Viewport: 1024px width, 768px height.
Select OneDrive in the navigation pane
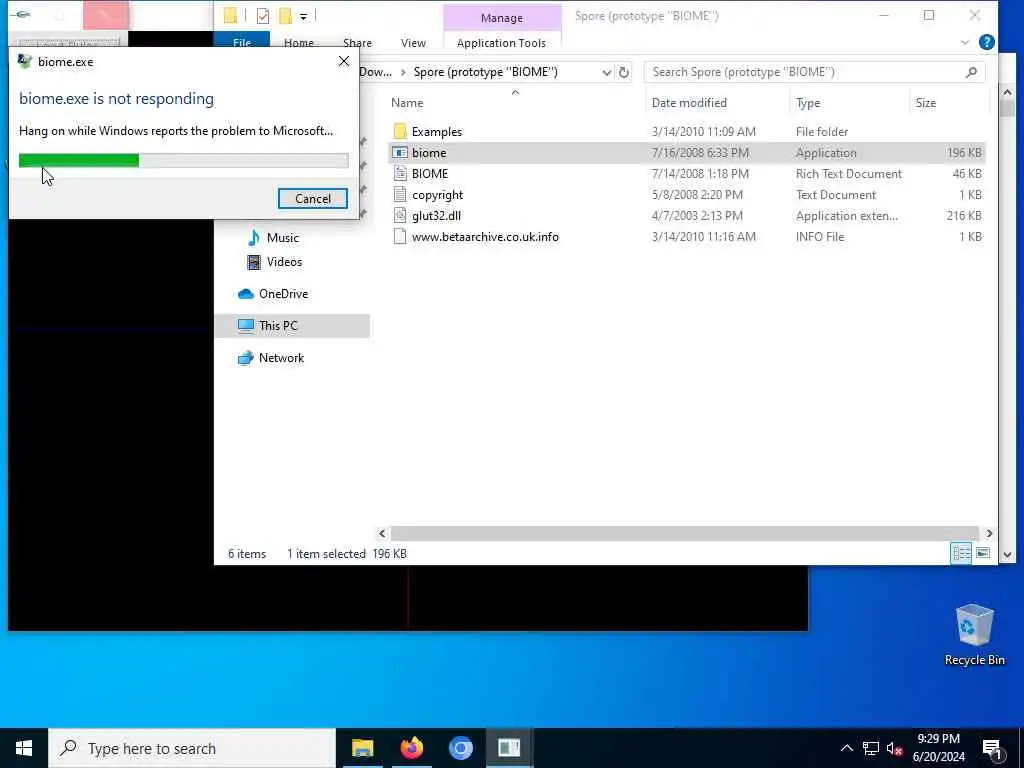tap(283, 294)
